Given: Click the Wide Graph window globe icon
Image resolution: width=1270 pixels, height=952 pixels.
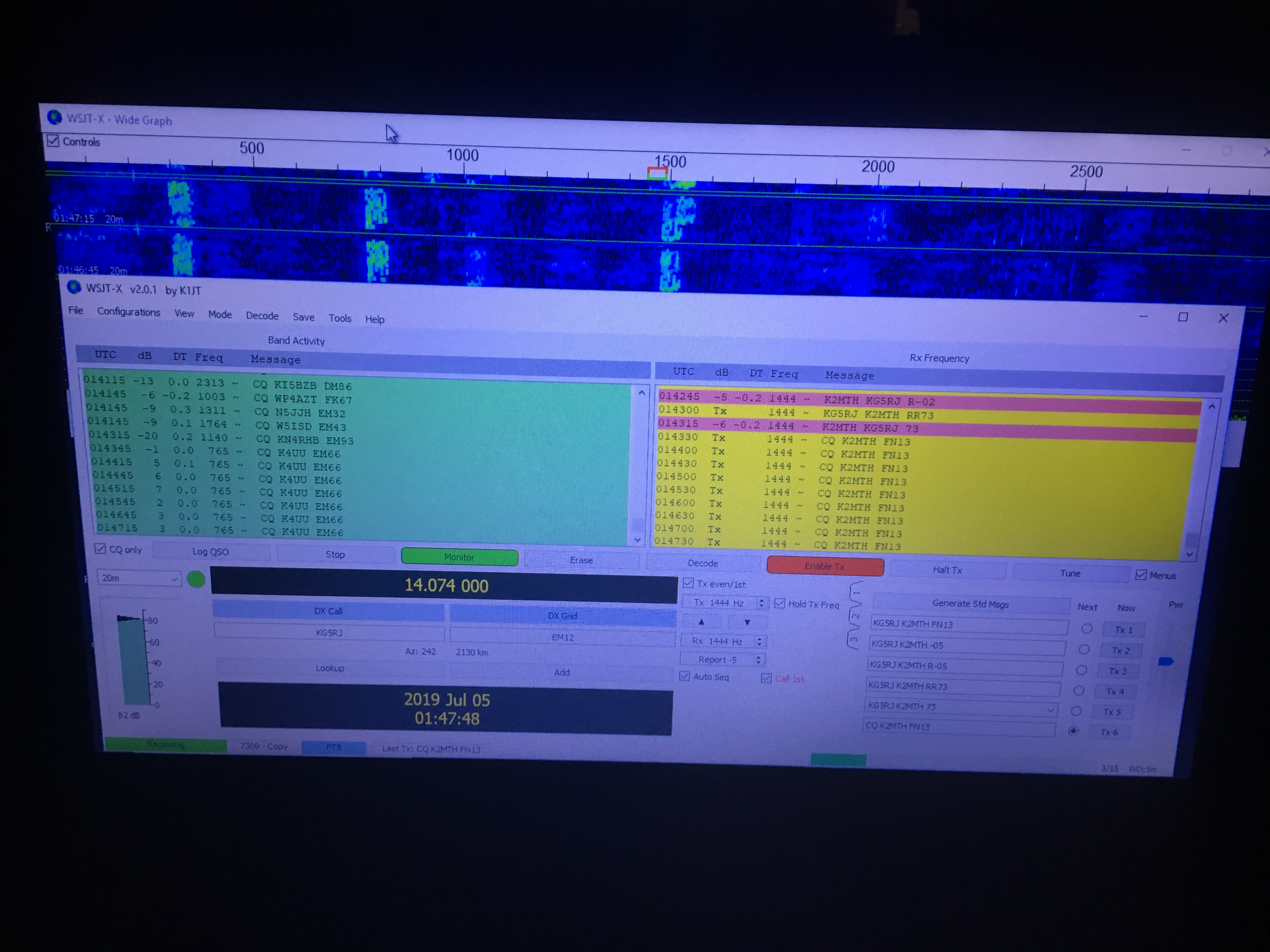Looking at the screenshot, I should [54, 117].
